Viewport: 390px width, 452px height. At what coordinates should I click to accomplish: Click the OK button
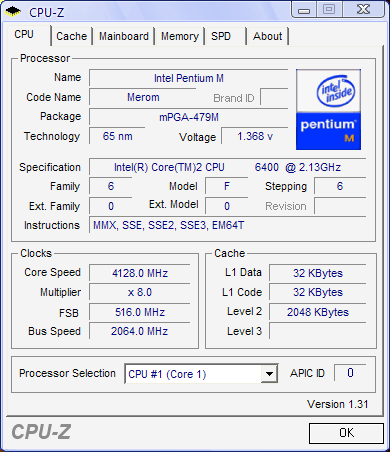click(346, 433)
